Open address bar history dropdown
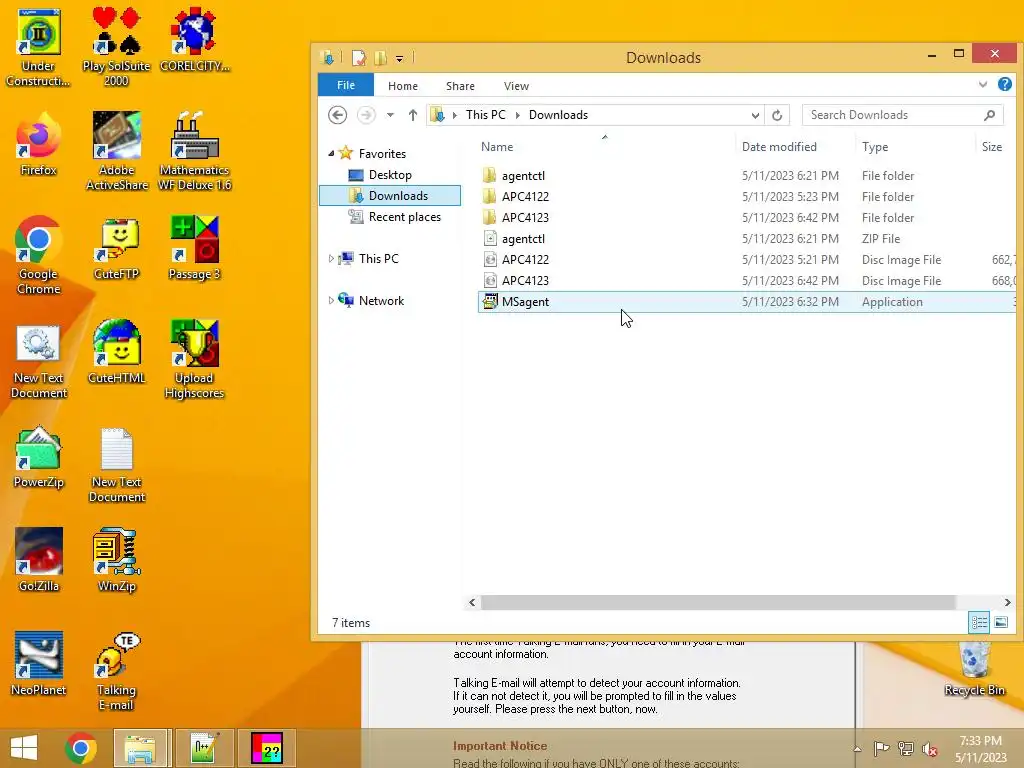The height and width of the screenshot is (768, 1024). tap(755, 116)
